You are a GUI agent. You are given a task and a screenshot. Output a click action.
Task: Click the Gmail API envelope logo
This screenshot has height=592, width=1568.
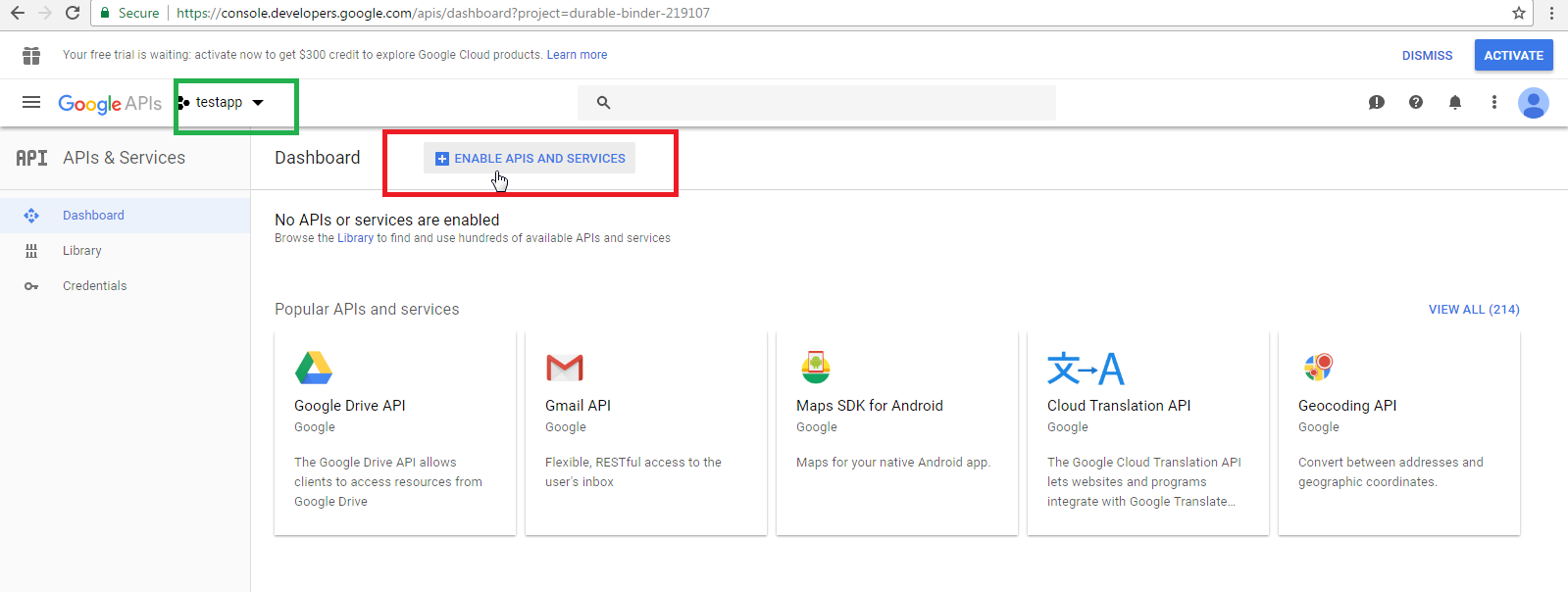tap(565, 368)
